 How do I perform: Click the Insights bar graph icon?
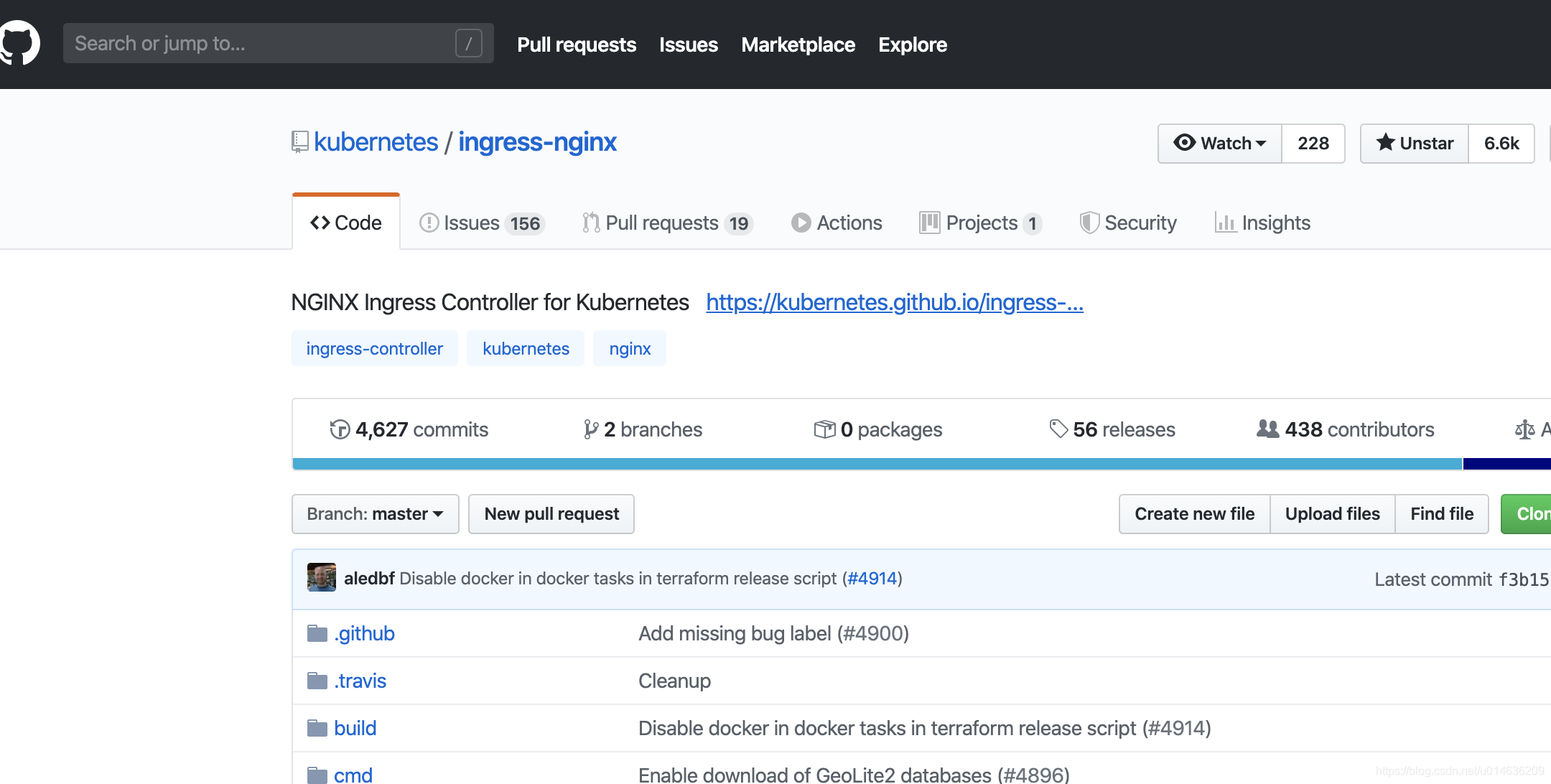1225,223
